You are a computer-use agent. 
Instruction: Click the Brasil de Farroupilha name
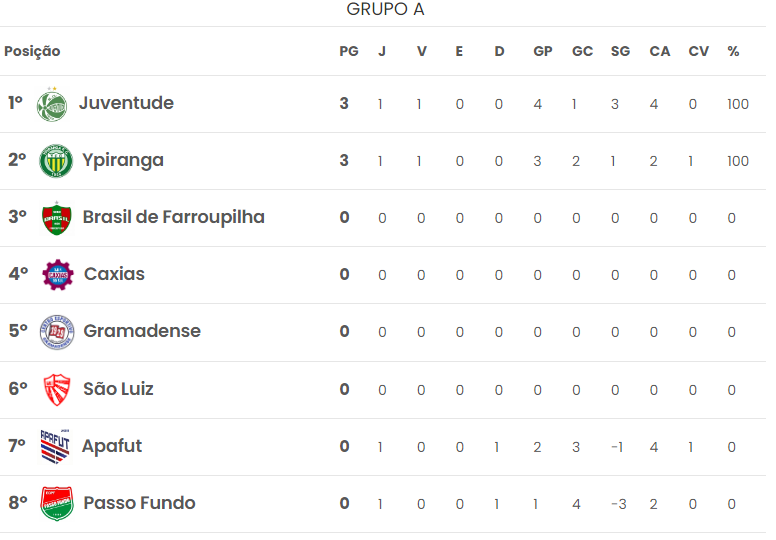coord(174,217)
